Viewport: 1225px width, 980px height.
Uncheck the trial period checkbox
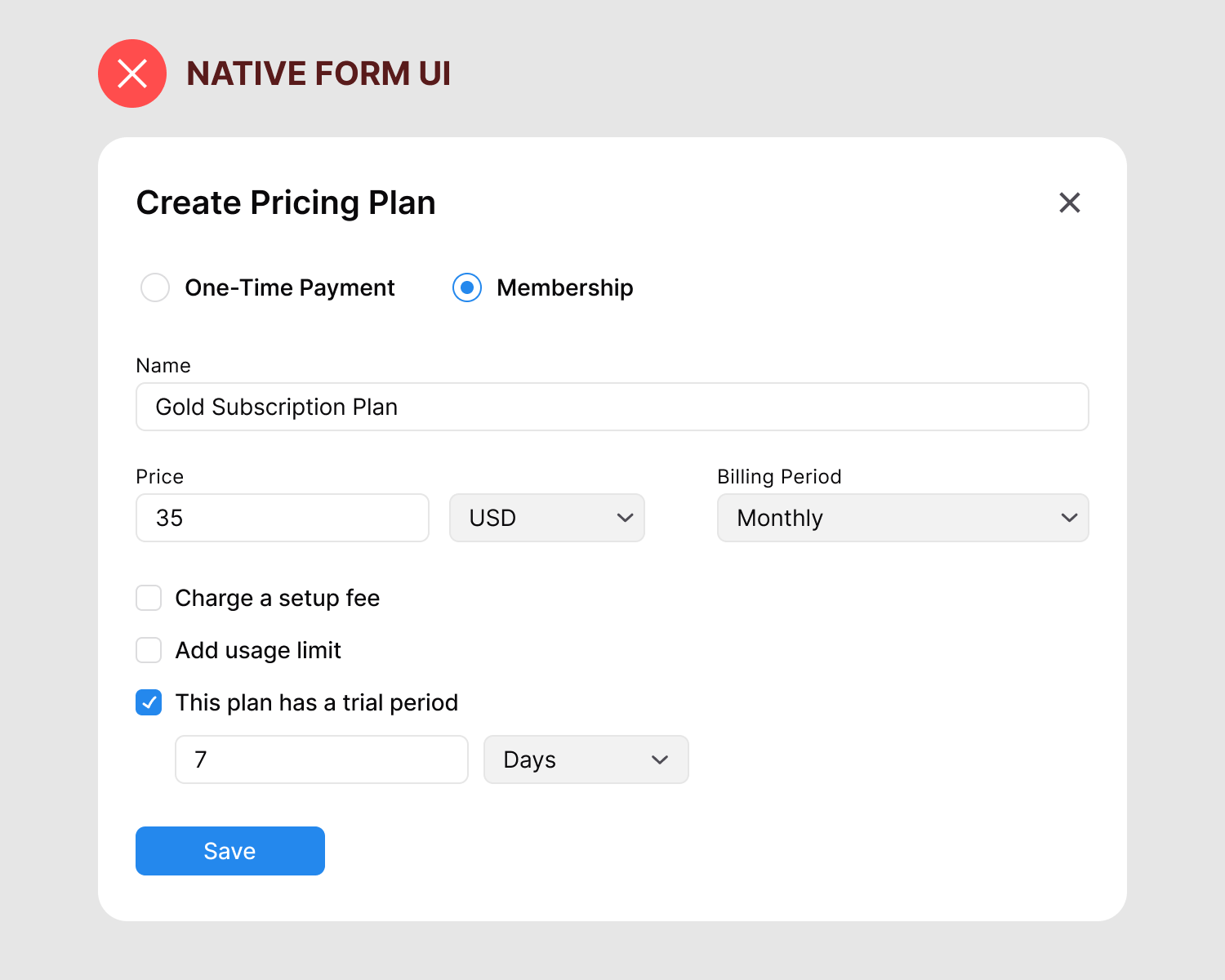point(149,702)
